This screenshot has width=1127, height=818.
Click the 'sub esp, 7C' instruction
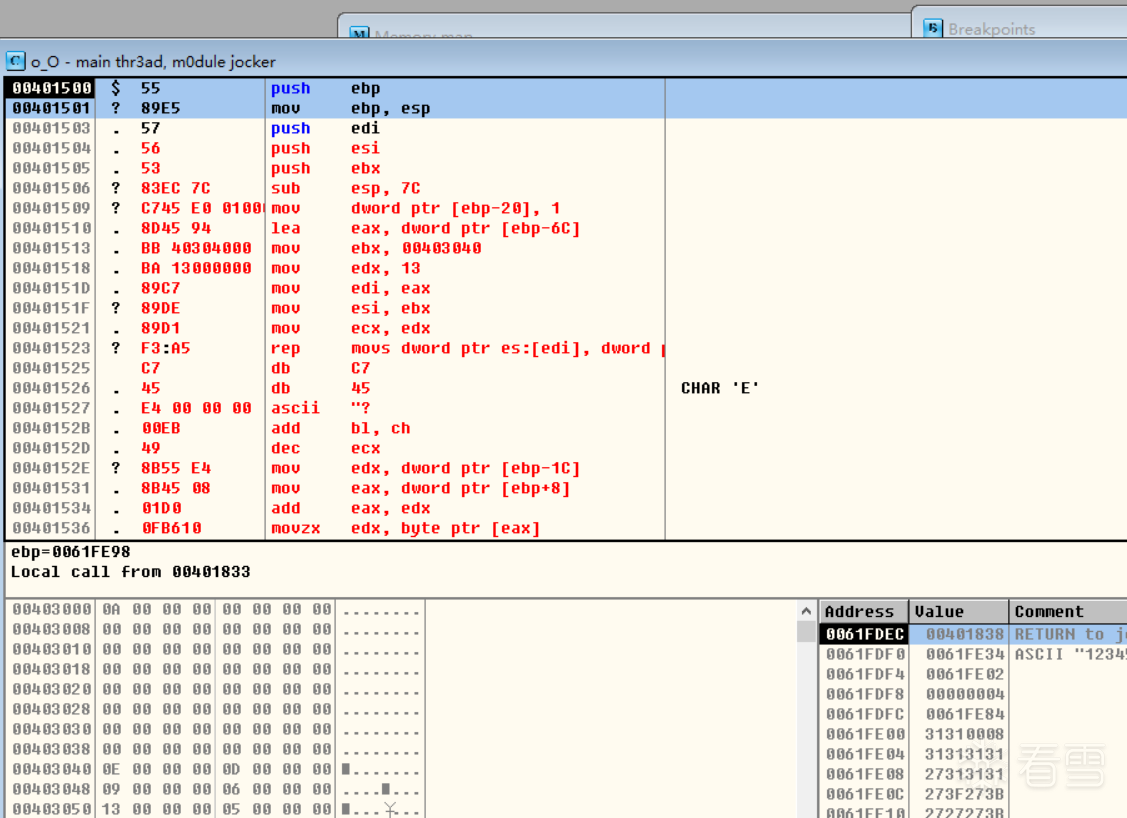[x=345, y=188]
